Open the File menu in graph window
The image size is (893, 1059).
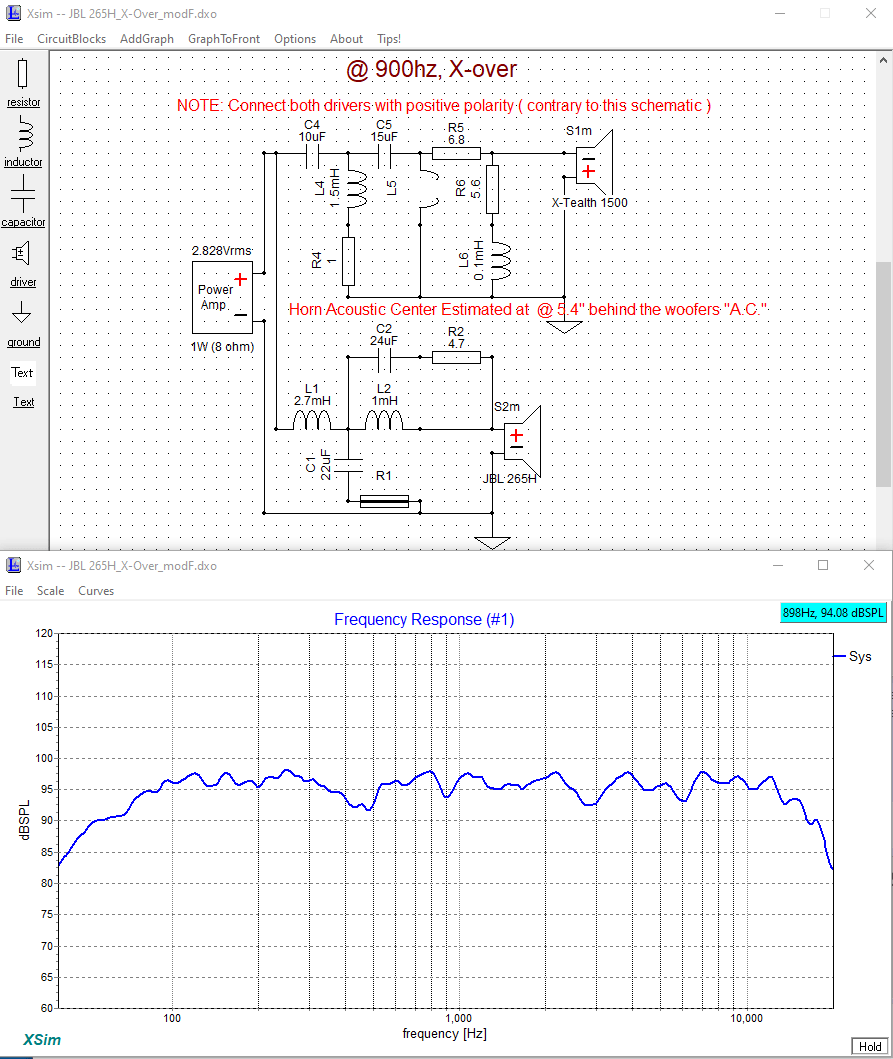(x=14, y=591)
